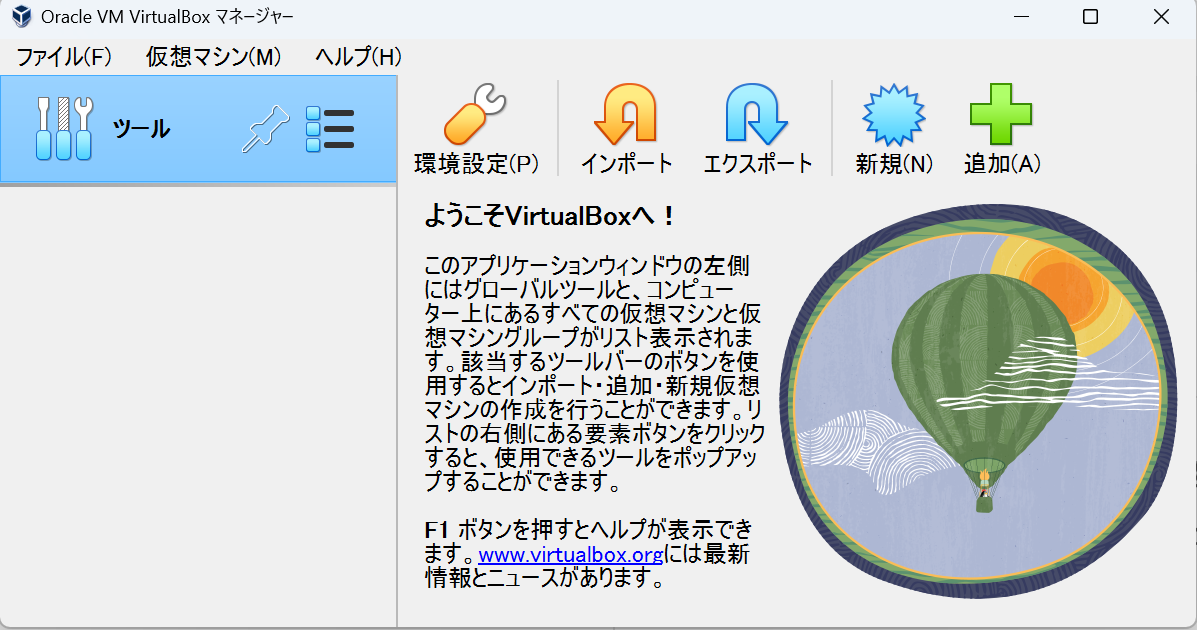
Task: Click the エクスポート export appliance icon
Action: 757,115
